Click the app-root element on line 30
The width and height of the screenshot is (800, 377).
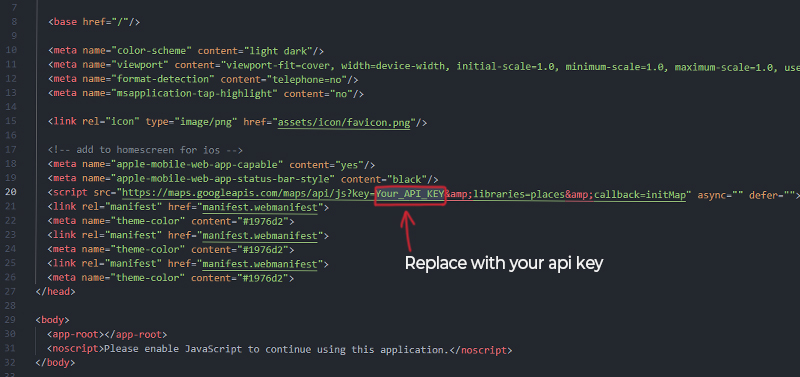(107, 335)
